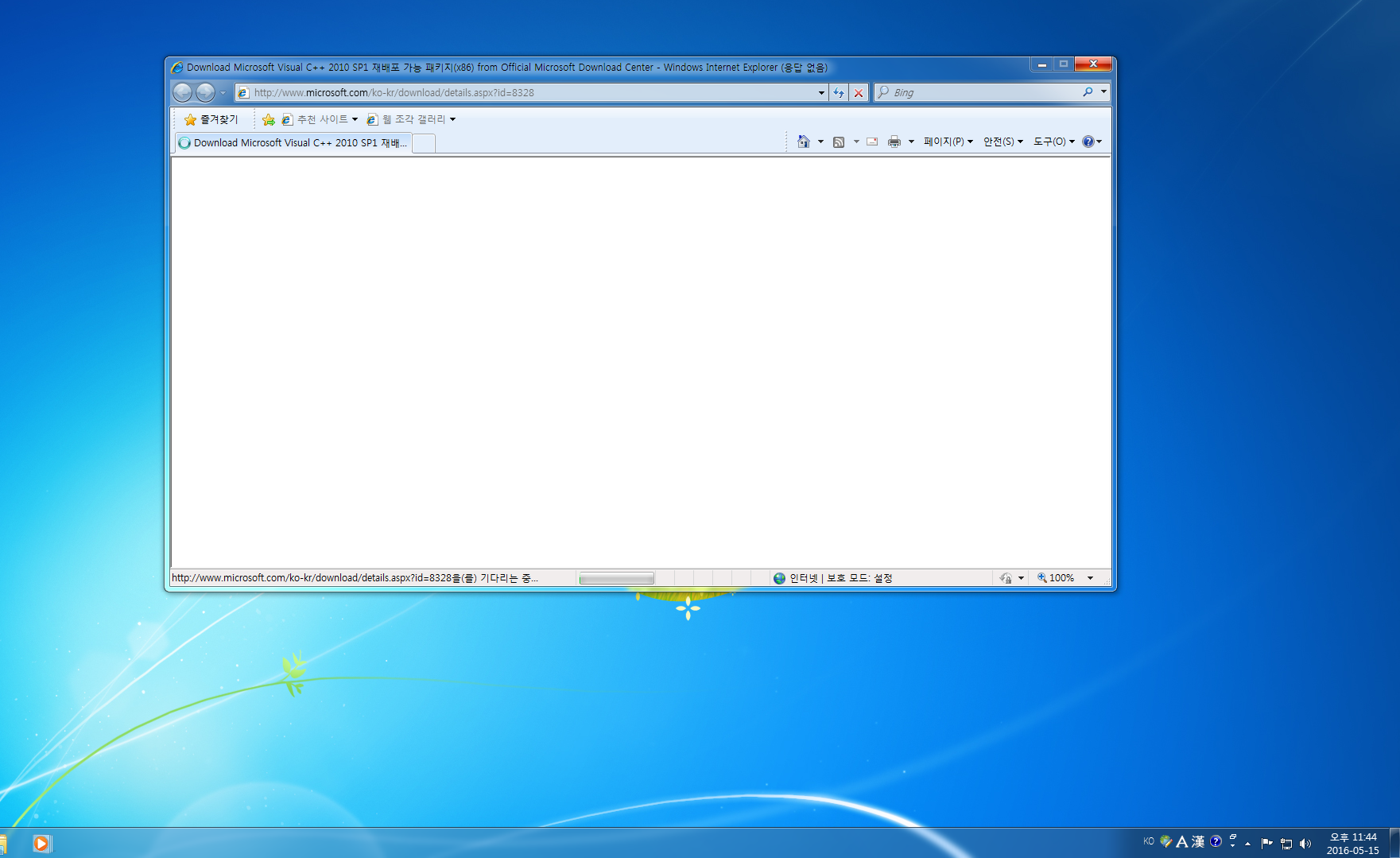This screenshot has width=1400, height=858.
Task: Click the language bar restore icon in the taskbar
Action: coord(1233,837)
